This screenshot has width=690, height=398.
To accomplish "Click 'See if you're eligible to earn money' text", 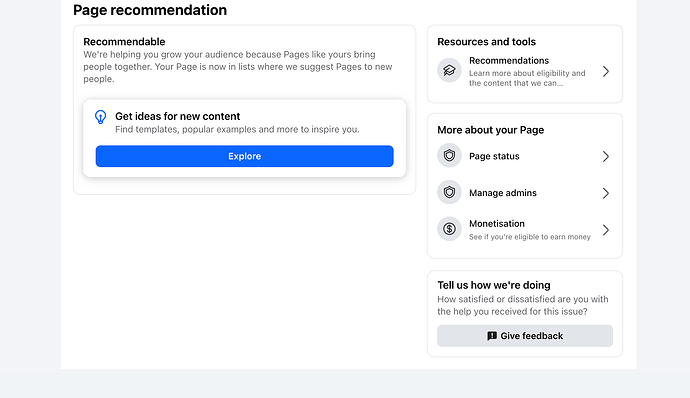I will coord(530,237).
